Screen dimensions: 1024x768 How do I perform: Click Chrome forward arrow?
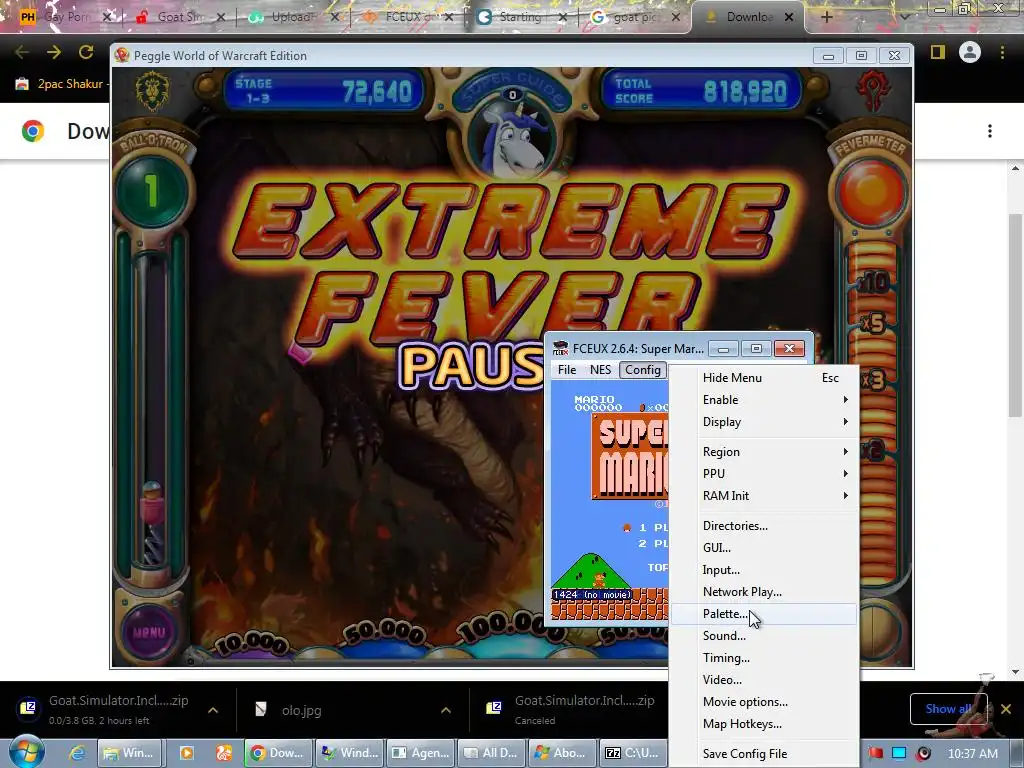[x=54, y=52]
